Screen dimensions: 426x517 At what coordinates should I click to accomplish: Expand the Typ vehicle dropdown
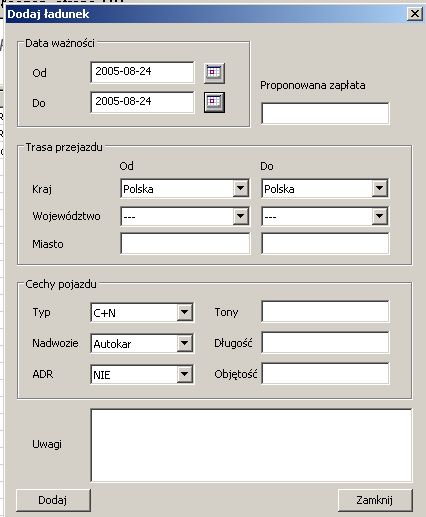pyautogui.click(x=184, y=312)
